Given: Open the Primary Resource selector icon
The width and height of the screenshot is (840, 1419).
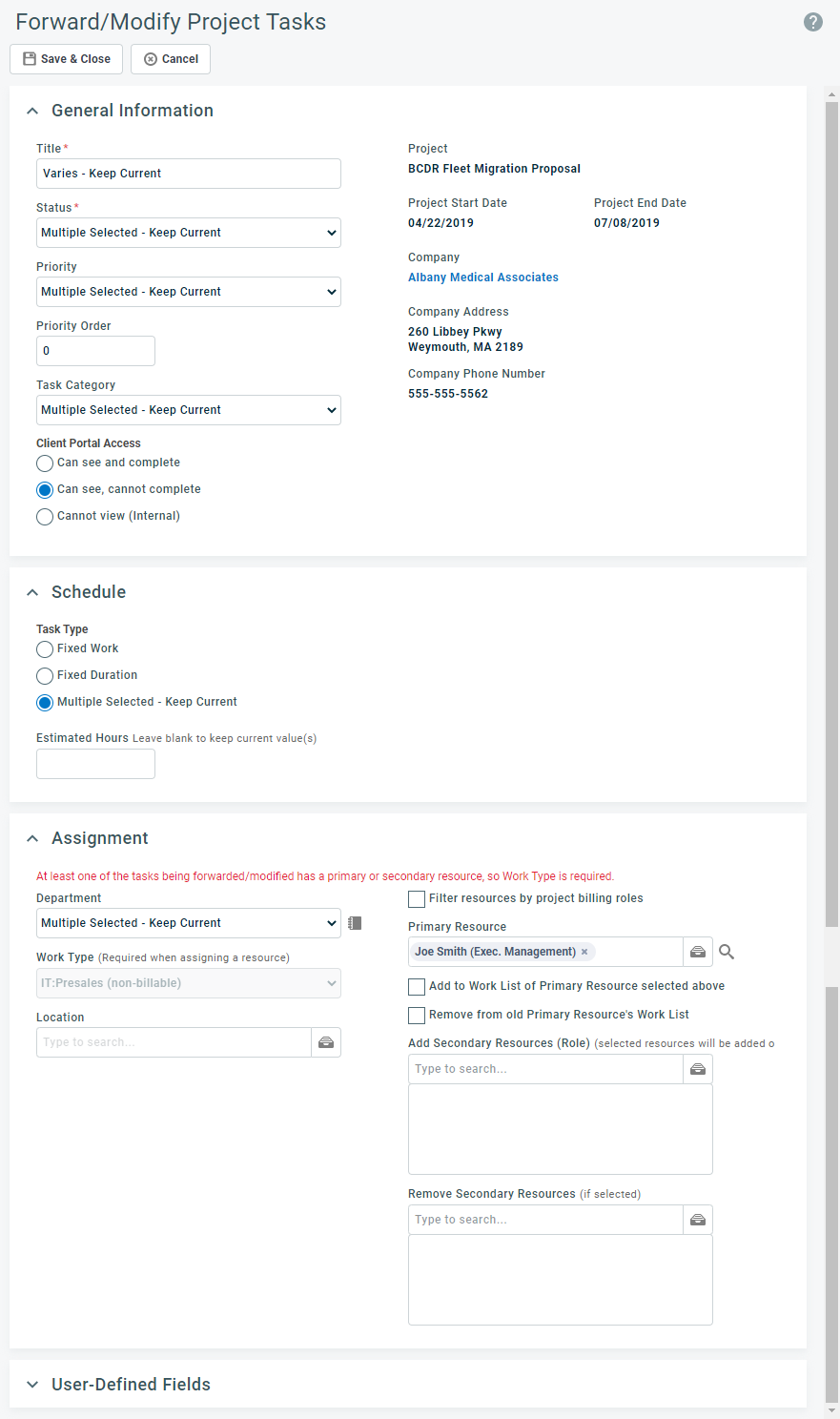Looking at the screenshot, I should click(x=698, y=952).
